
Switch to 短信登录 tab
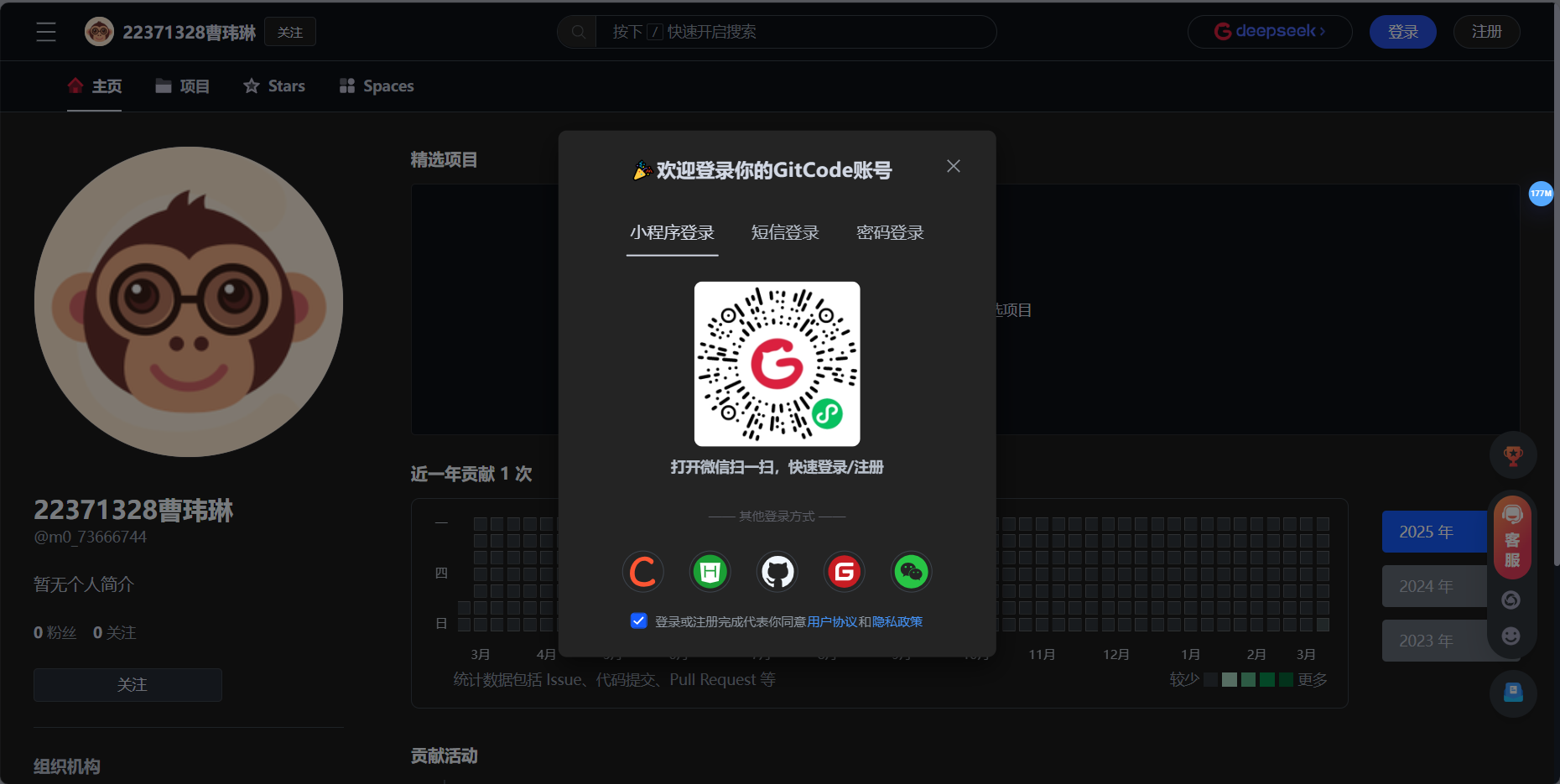pos(785,233)
